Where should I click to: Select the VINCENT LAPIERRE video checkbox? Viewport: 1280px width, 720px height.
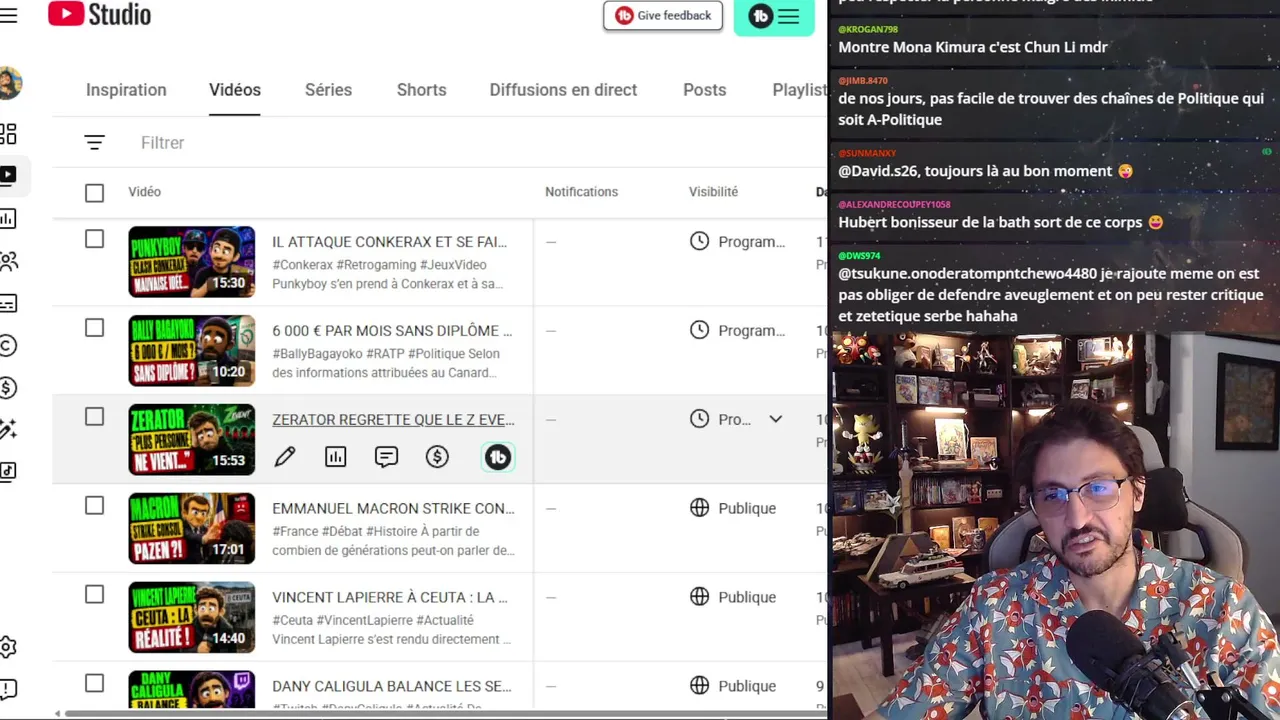pos(94,595)
